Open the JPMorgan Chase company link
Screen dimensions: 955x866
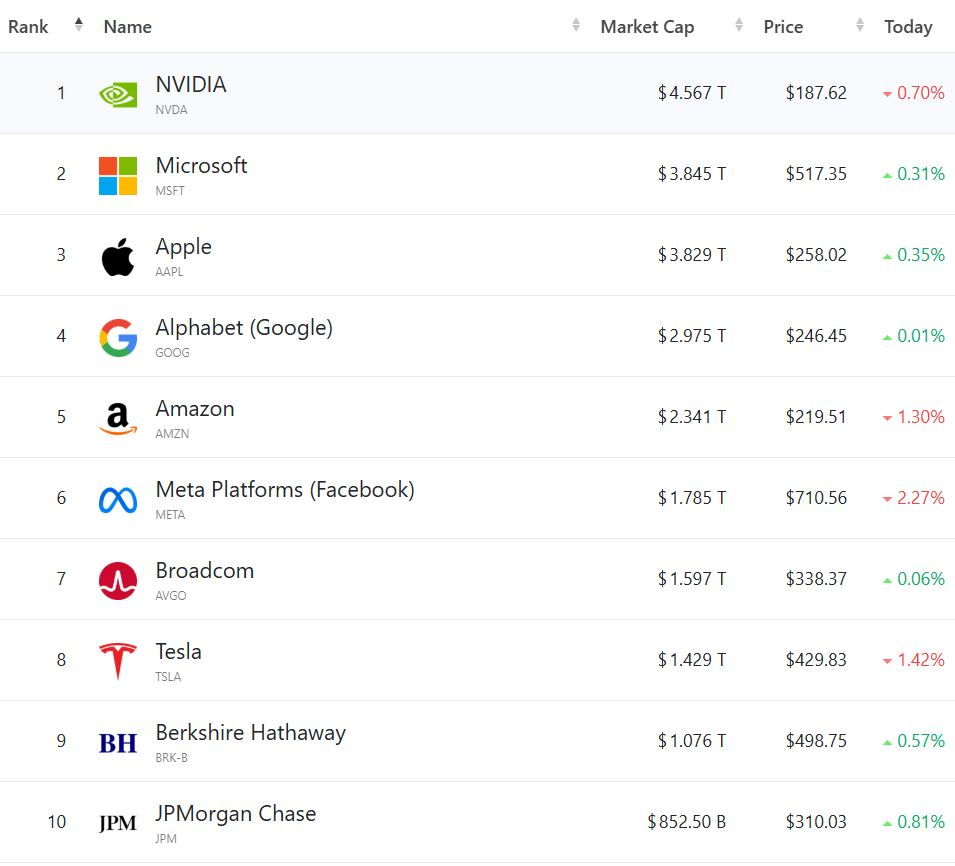tap(236, 813)
